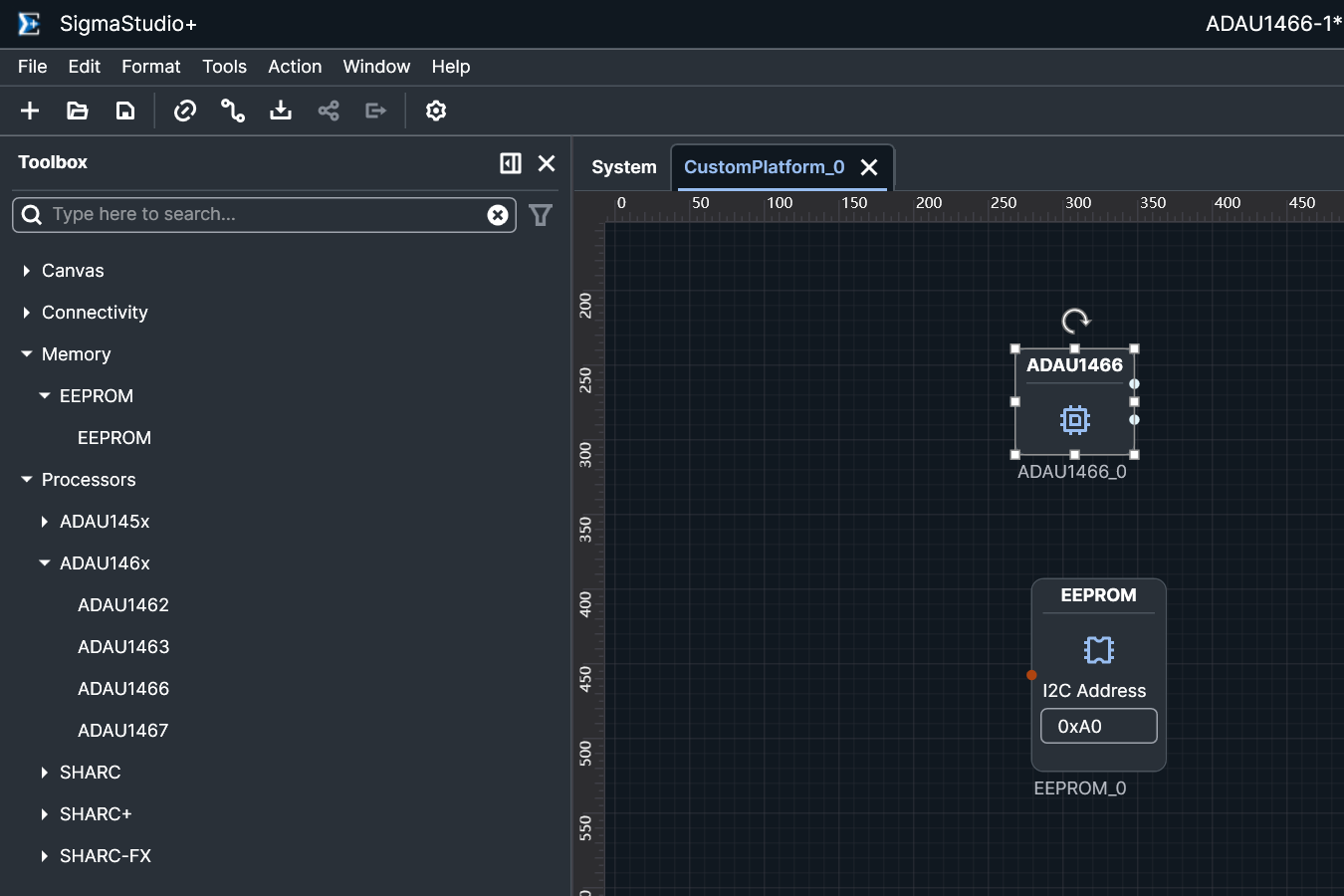Select ADAU1462 in the toolbox
Viewport: 1344px width, 896px height.
[123, 605]
